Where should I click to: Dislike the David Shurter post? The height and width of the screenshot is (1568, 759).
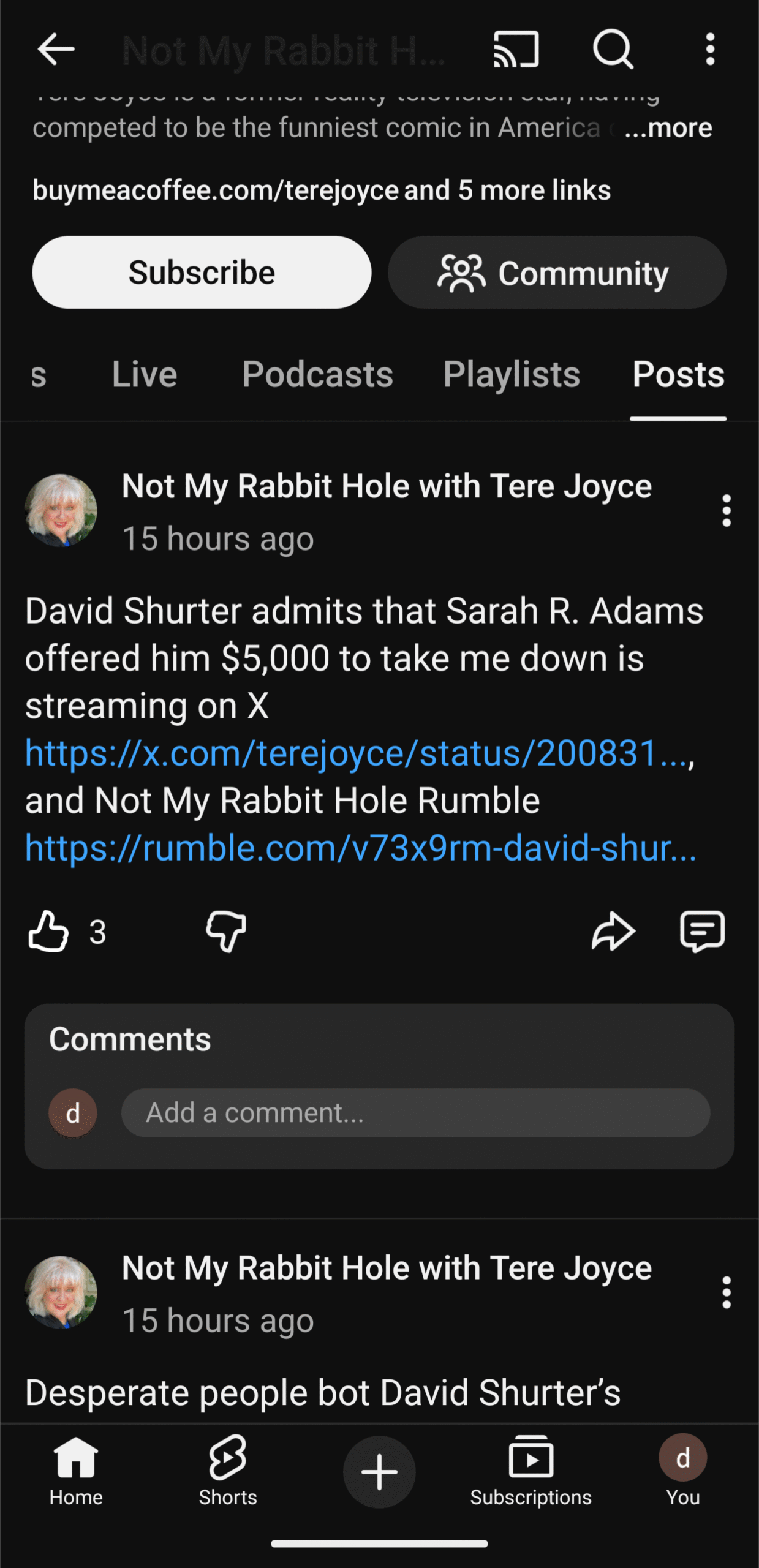226,932
